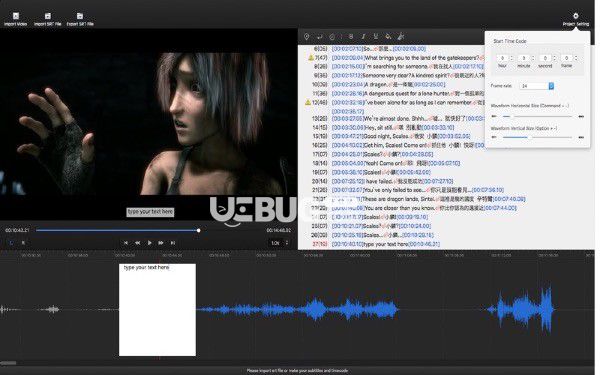Insert line break with return-arrow icon
Image resolution: width=600 pixels, height=375 pixels.
[x=320, y=36]
